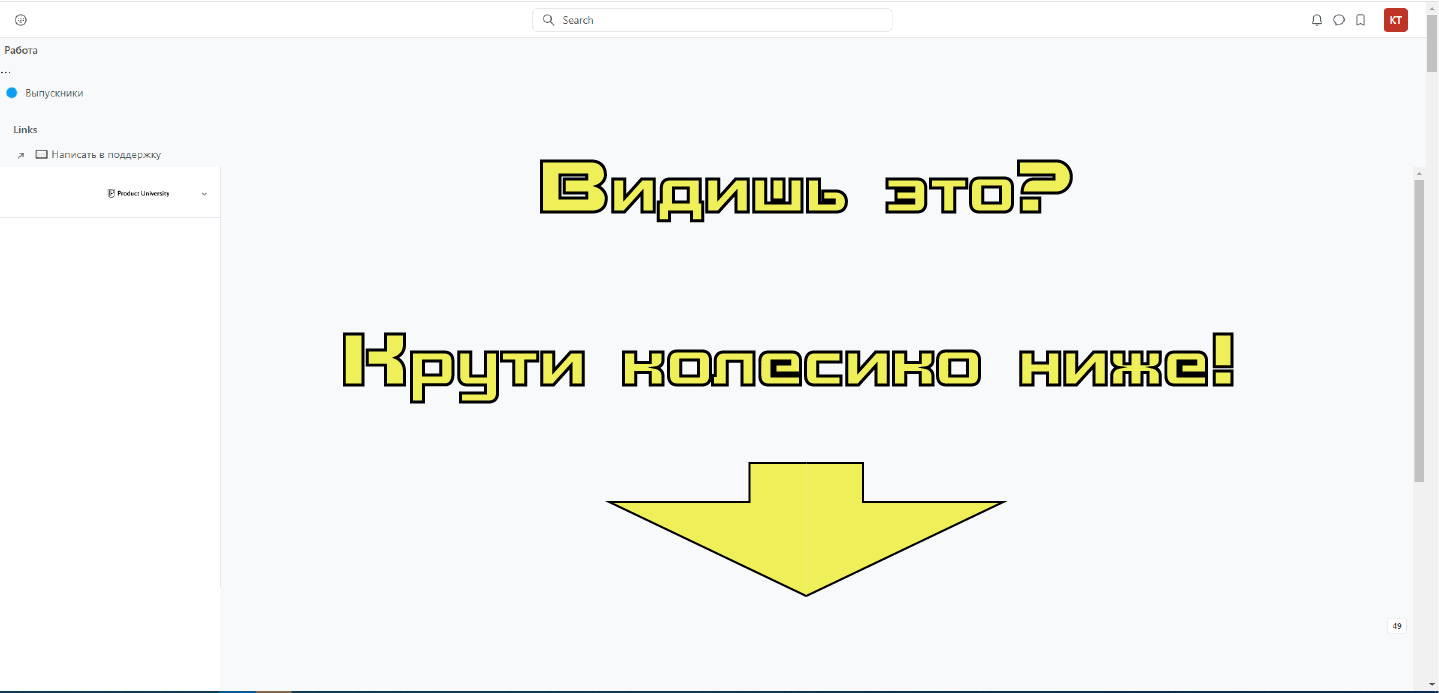Image resolution: width=1439 pixels, height=693 pixels.
Task: Click the page number 49 badge
Action: click(1396, 625)
